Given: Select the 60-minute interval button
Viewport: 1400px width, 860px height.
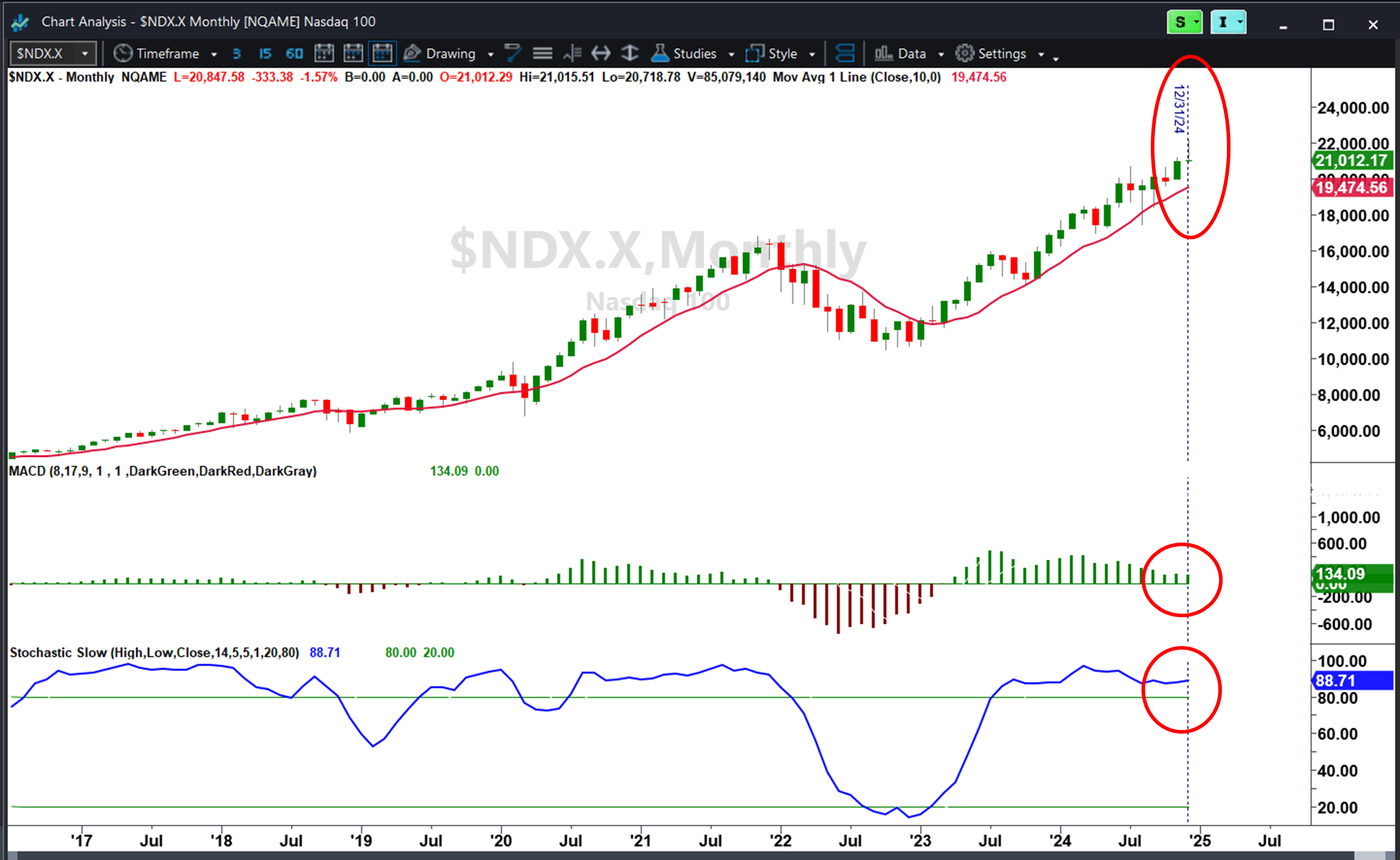Looking at the screenshot, I should coord(295,53).
